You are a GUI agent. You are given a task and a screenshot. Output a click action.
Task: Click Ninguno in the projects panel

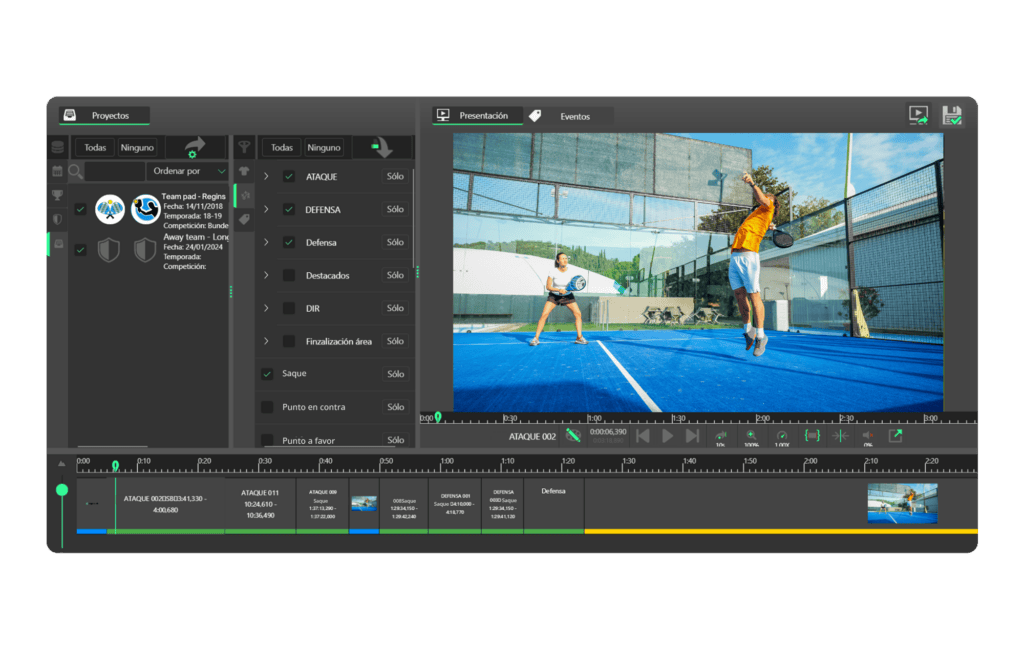(137, 147)
